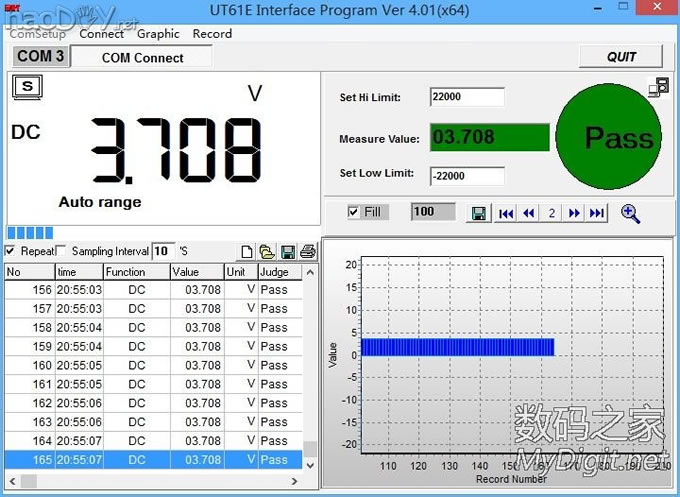The image size is (680, 497).
Task: Enable the Sampling Interval checkbox
Action: (61, 251)
